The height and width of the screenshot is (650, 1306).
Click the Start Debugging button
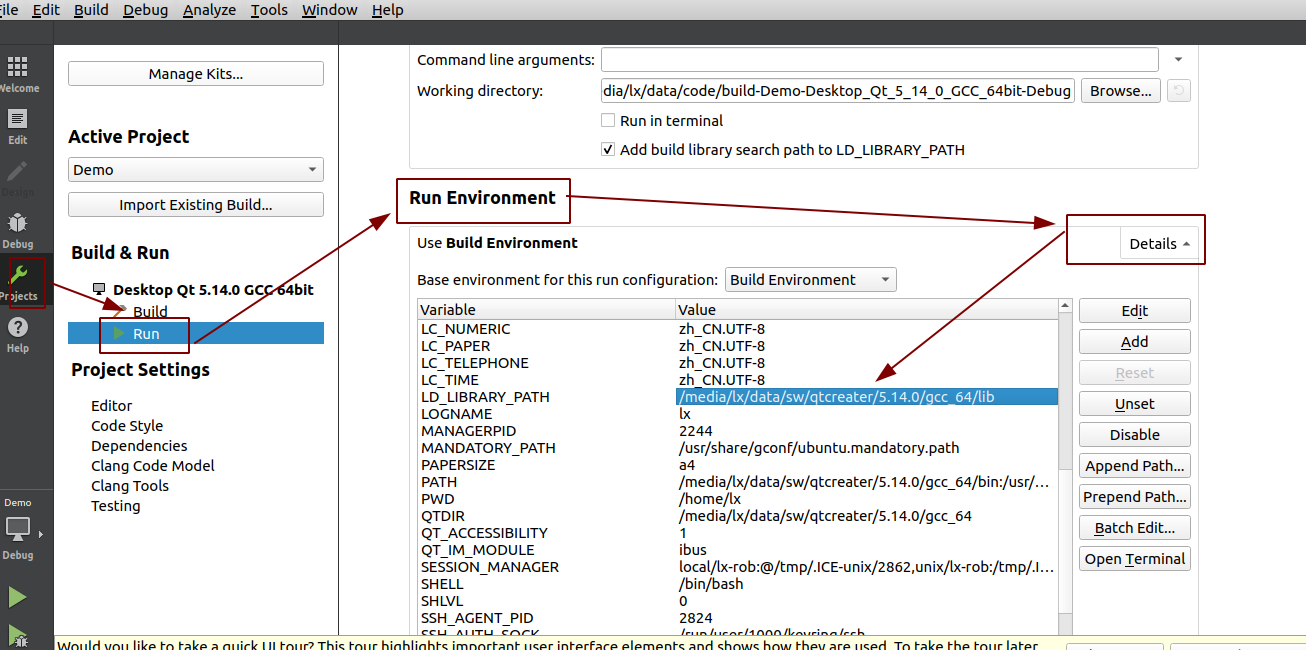tap(17, 636)
